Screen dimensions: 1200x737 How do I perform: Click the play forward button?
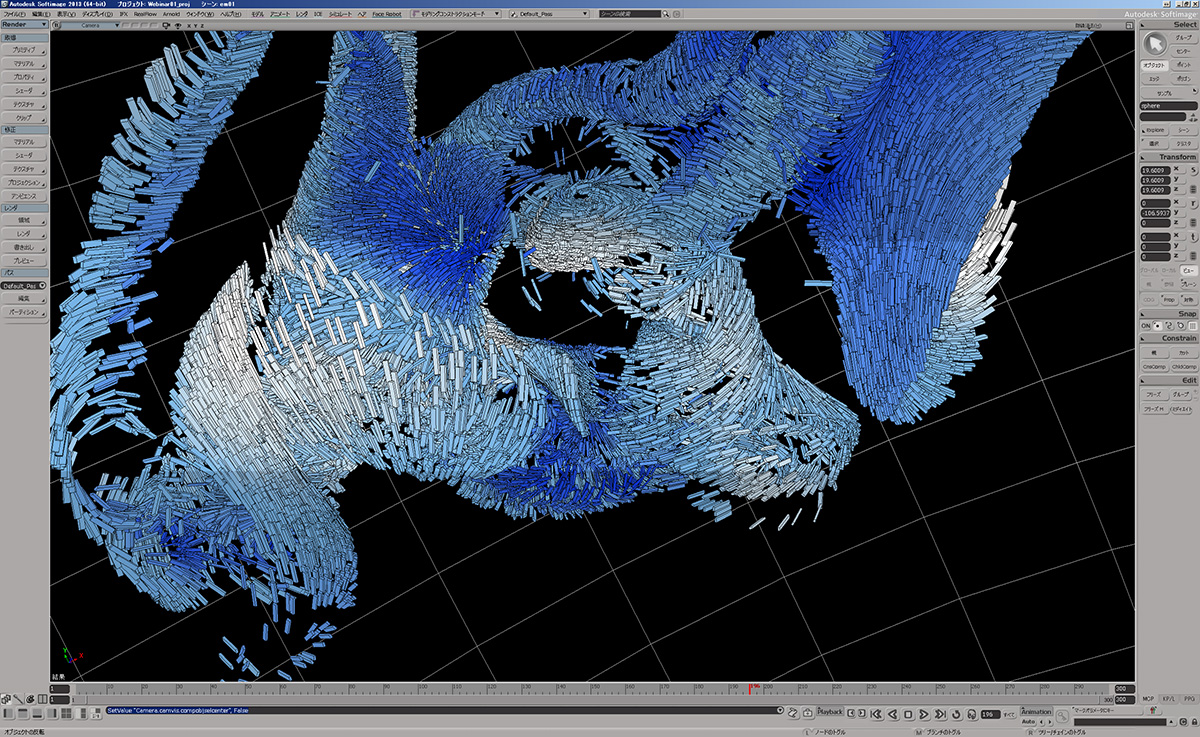tap(923, 714)
